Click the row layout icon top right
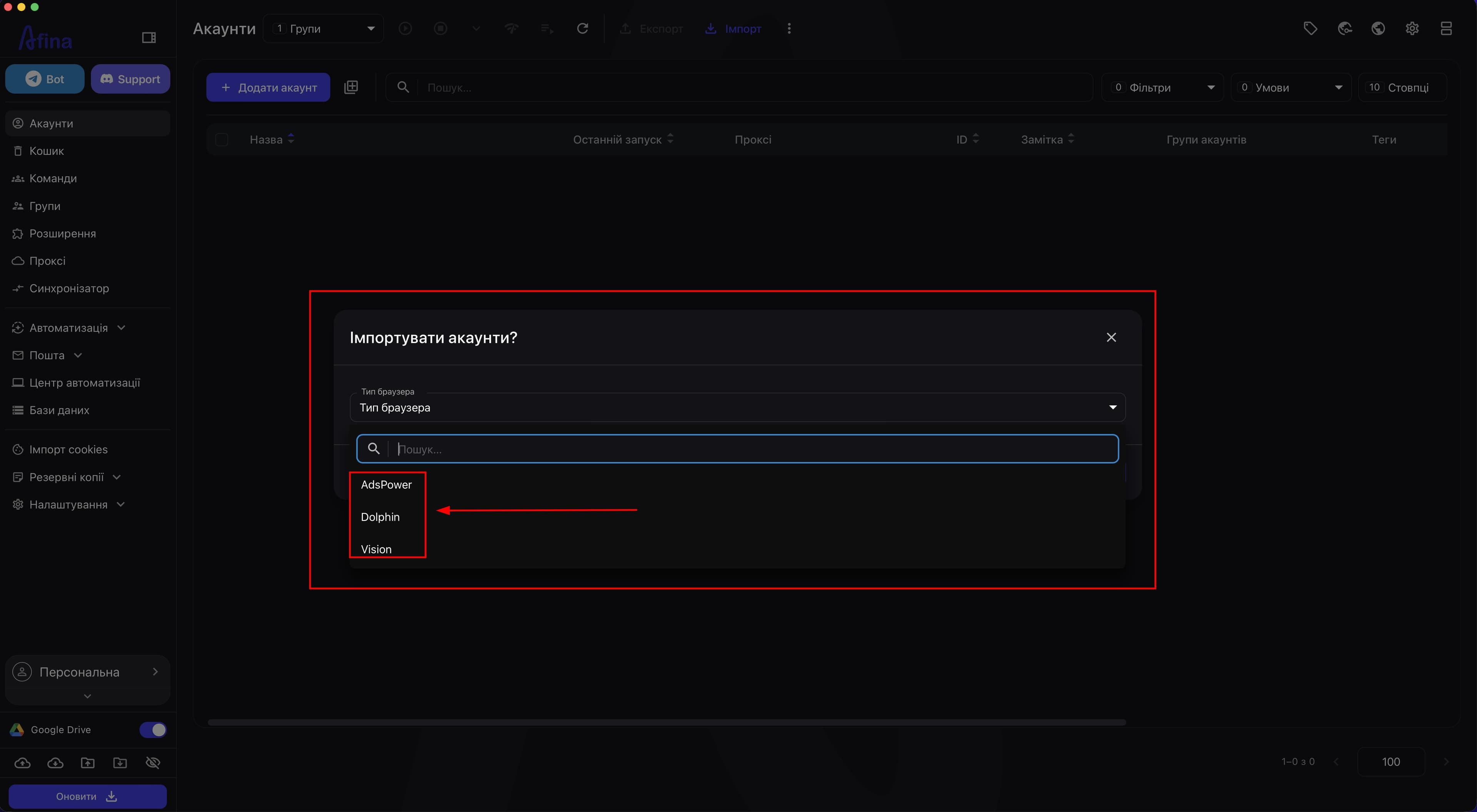The height and width of the screenshot is (812, 1477). (1446, 29)
